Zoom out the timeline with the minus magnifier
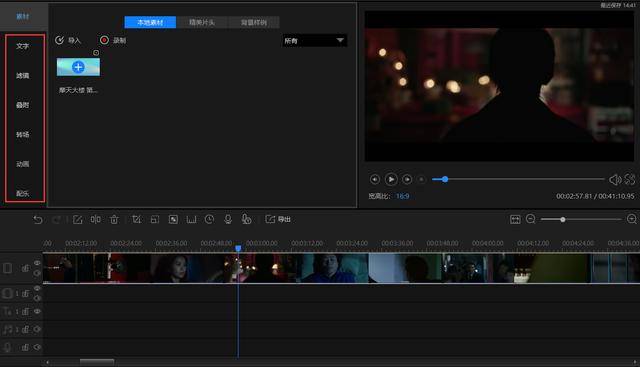Image resolution: width=640 pixels, height=367 pixels. [x=531, y=219]
